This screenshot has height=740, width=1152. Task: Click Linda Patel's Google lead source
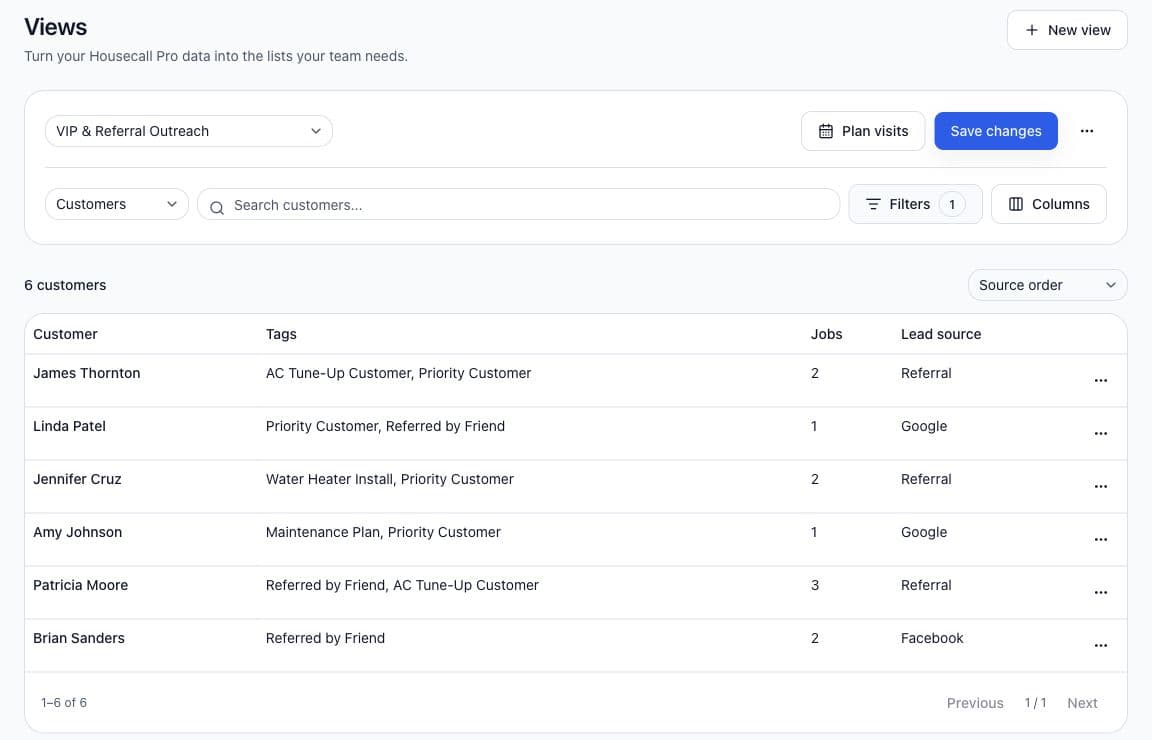click(x=924, y=426)
